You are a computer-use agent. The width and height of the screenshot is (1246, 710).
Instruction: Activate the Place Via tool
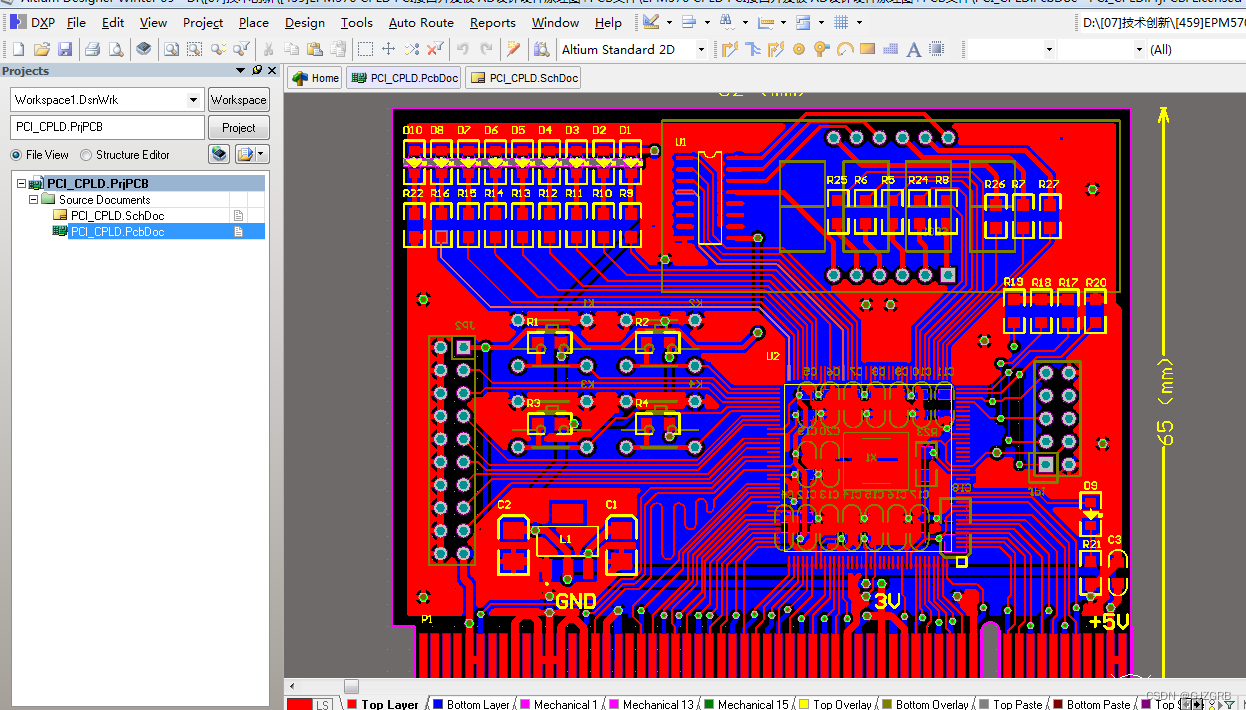point(822,48)
